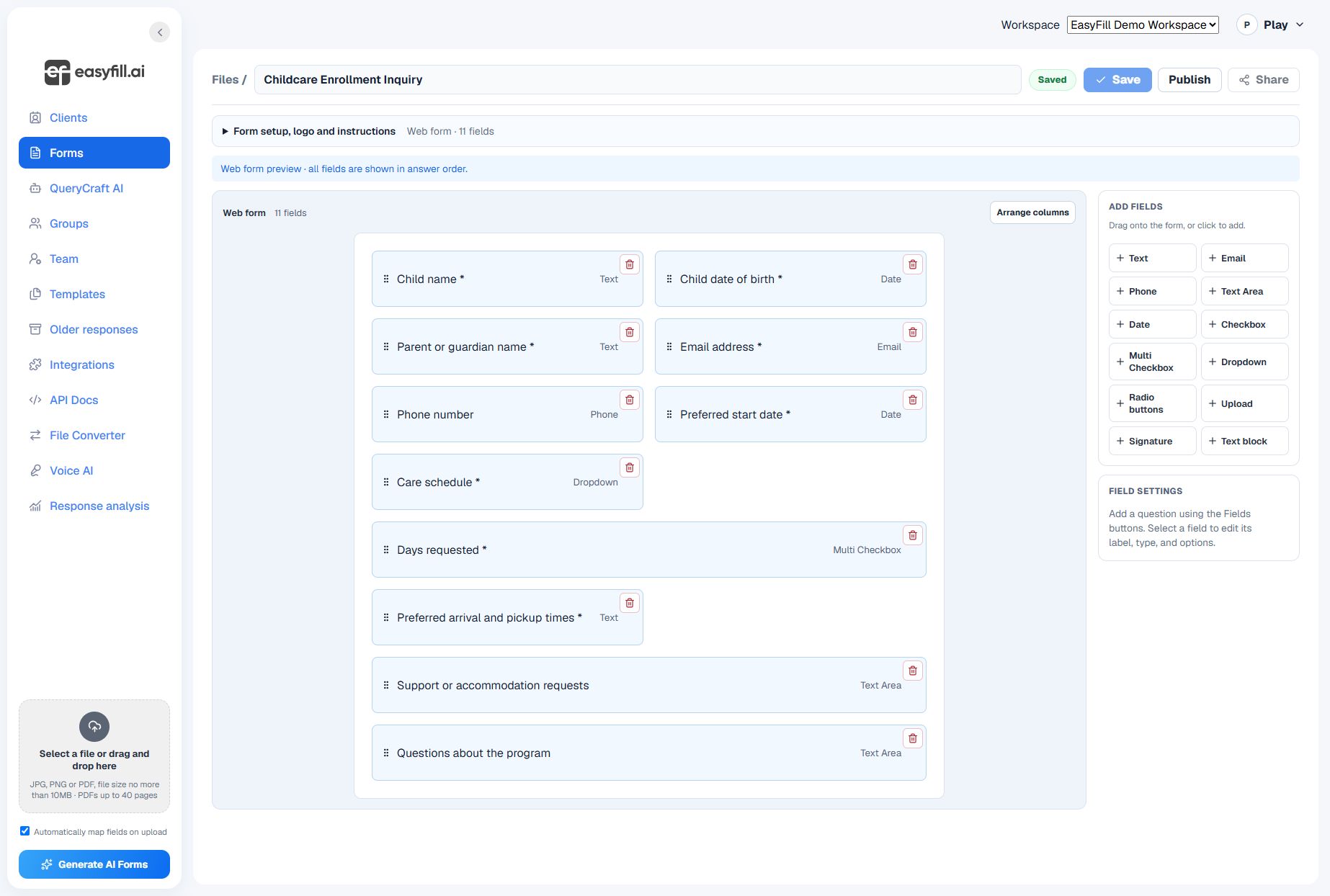Add a Signature field
Image resolution: width=1330 pixels, height=896 pixels.
(1153, 441)
